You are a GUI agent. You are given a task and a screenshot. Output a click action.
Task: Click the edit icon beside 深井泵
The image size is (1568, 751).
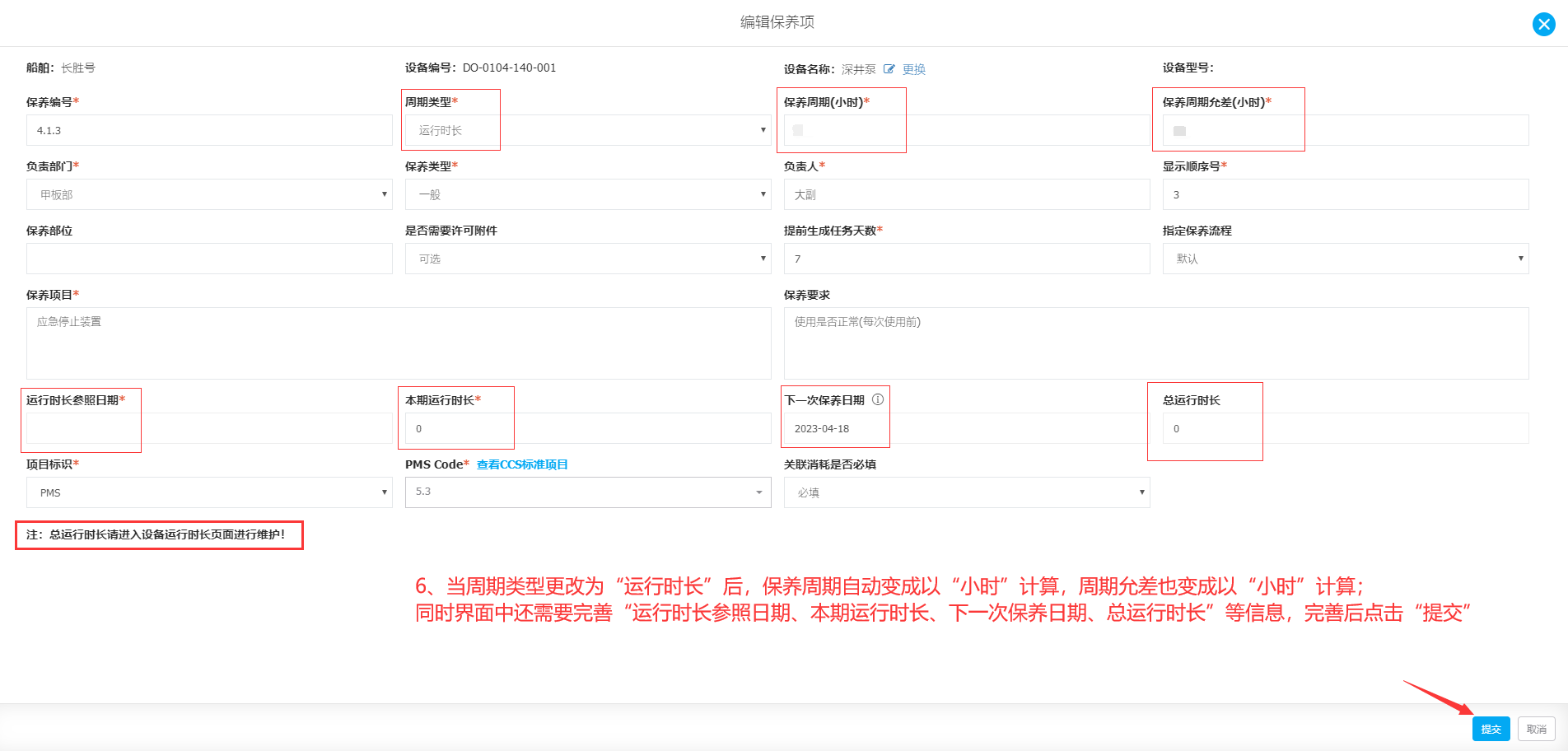889,69
